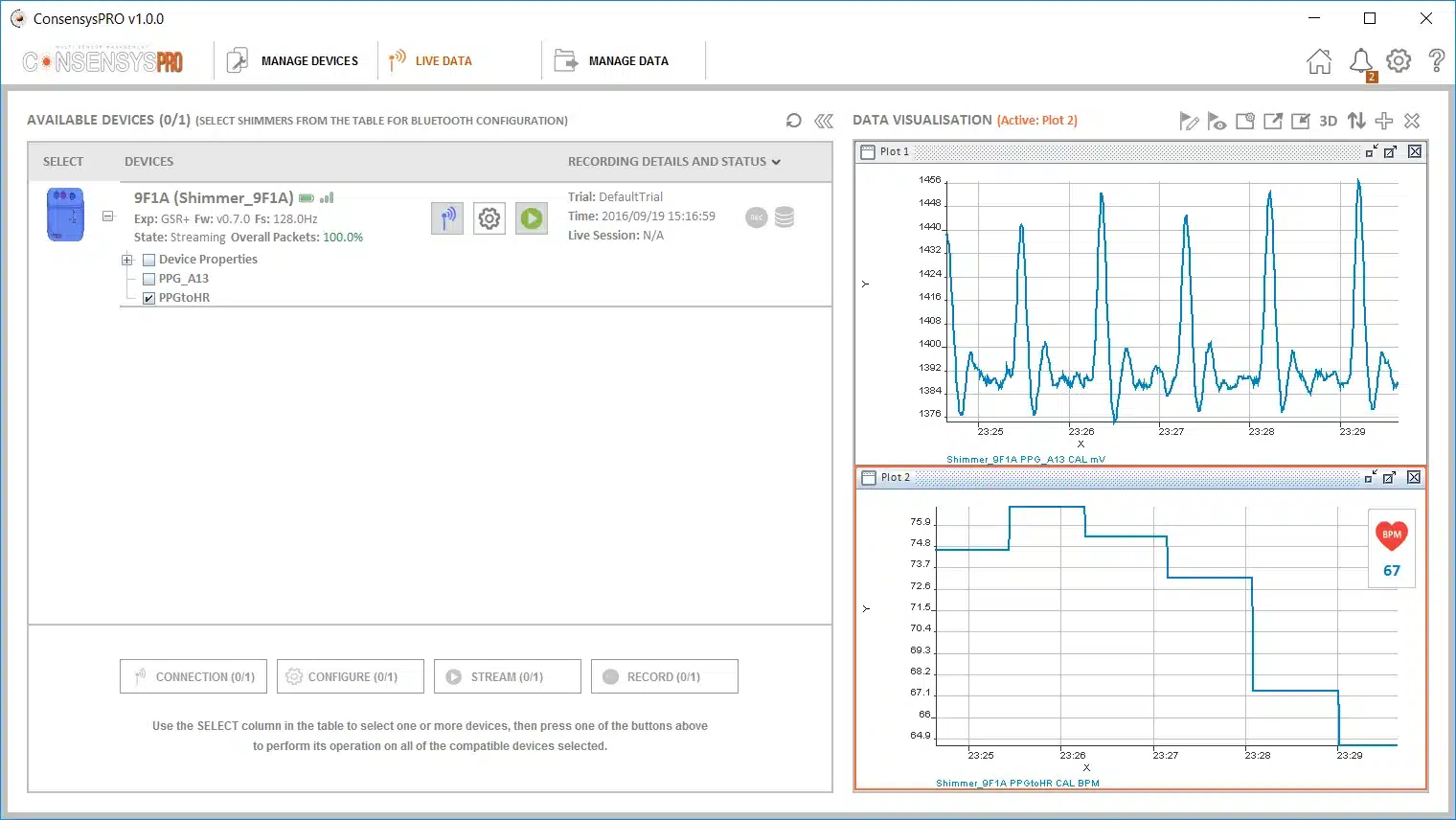Click the Record (0/1) button
The height and width of the screenshot is (820, 1456).
pyautogui.click(x=665, y=676)
